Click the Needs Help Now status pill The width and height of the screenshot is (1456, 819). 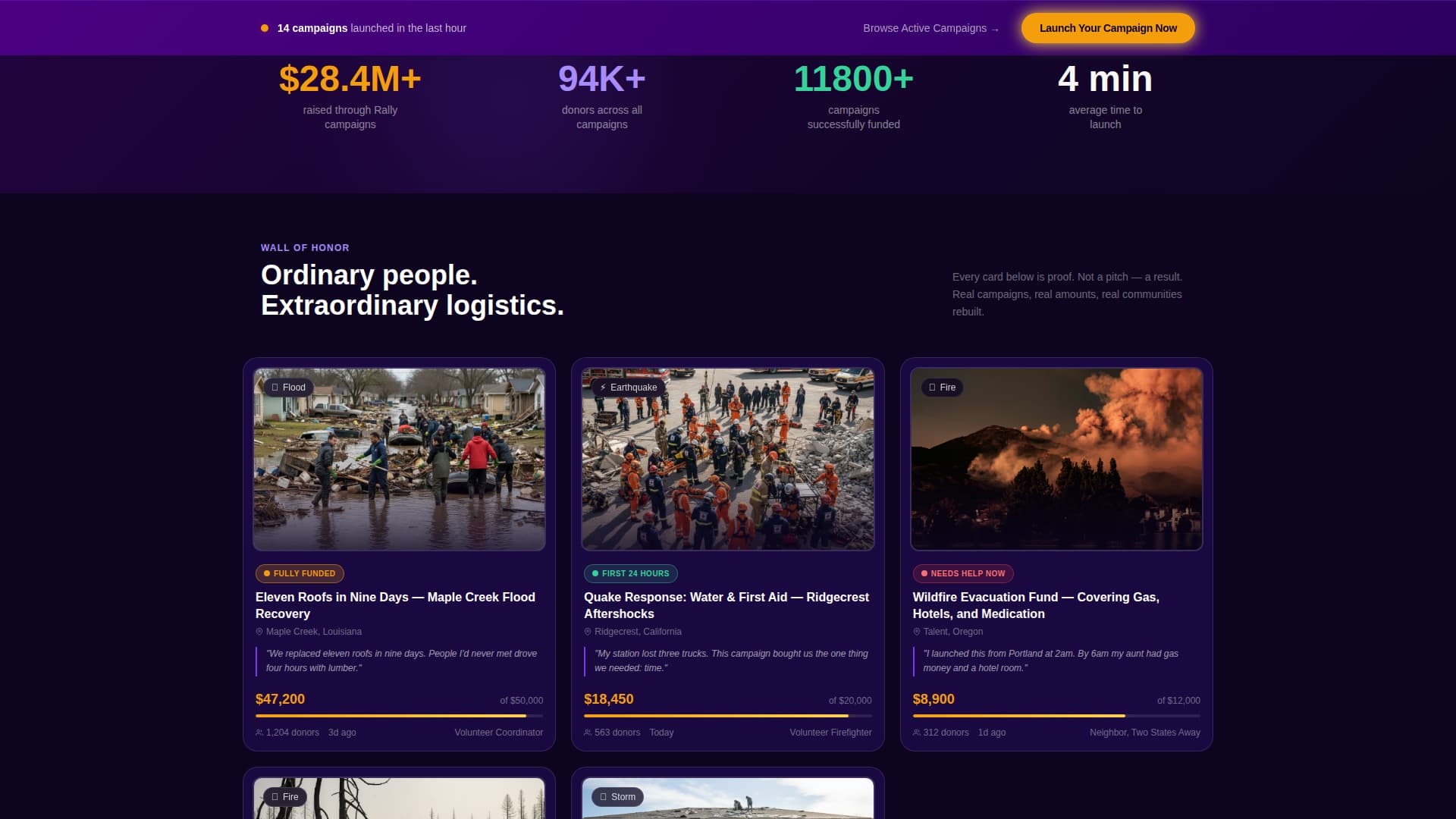[963, 573]
